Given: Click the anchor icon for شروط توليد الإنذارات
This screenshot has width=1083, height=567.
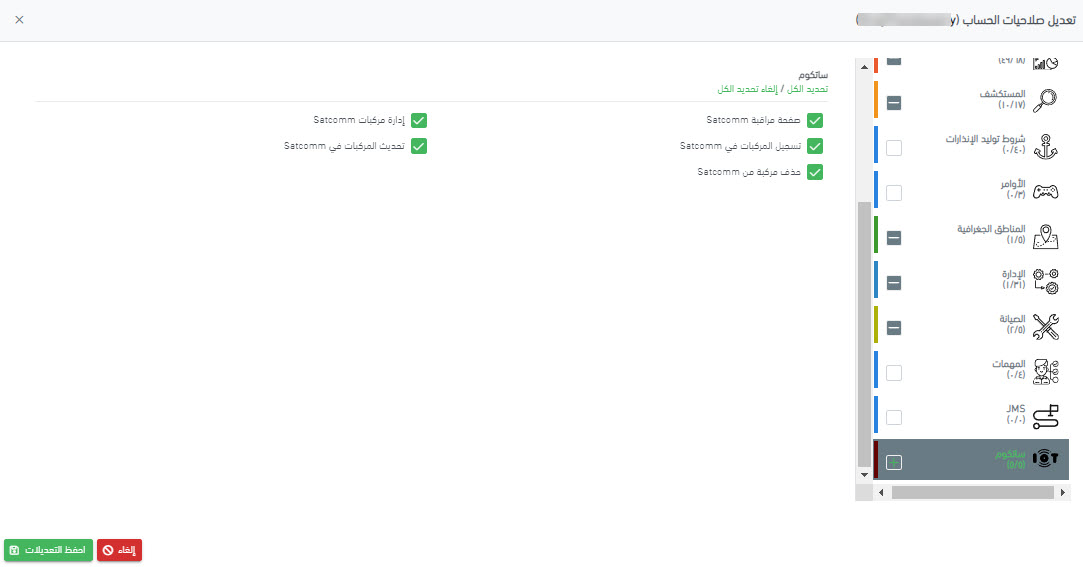Looking at the screenshot, I should (x=1045, y=146).
